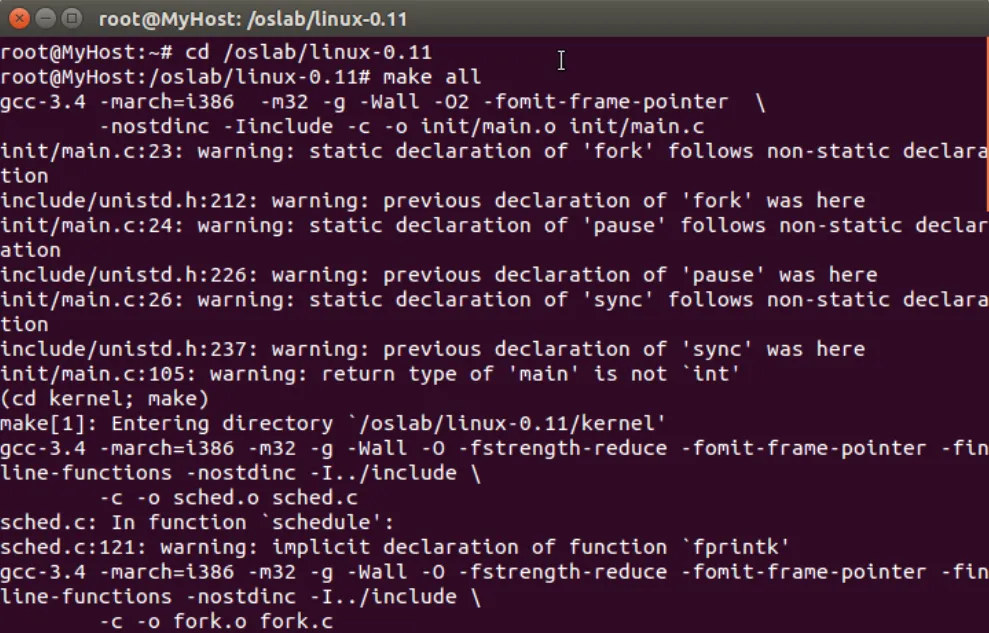The image size is (989, 633).
Task: Click the 'init/main.c:105' return type warning
Action: [370, 374]
